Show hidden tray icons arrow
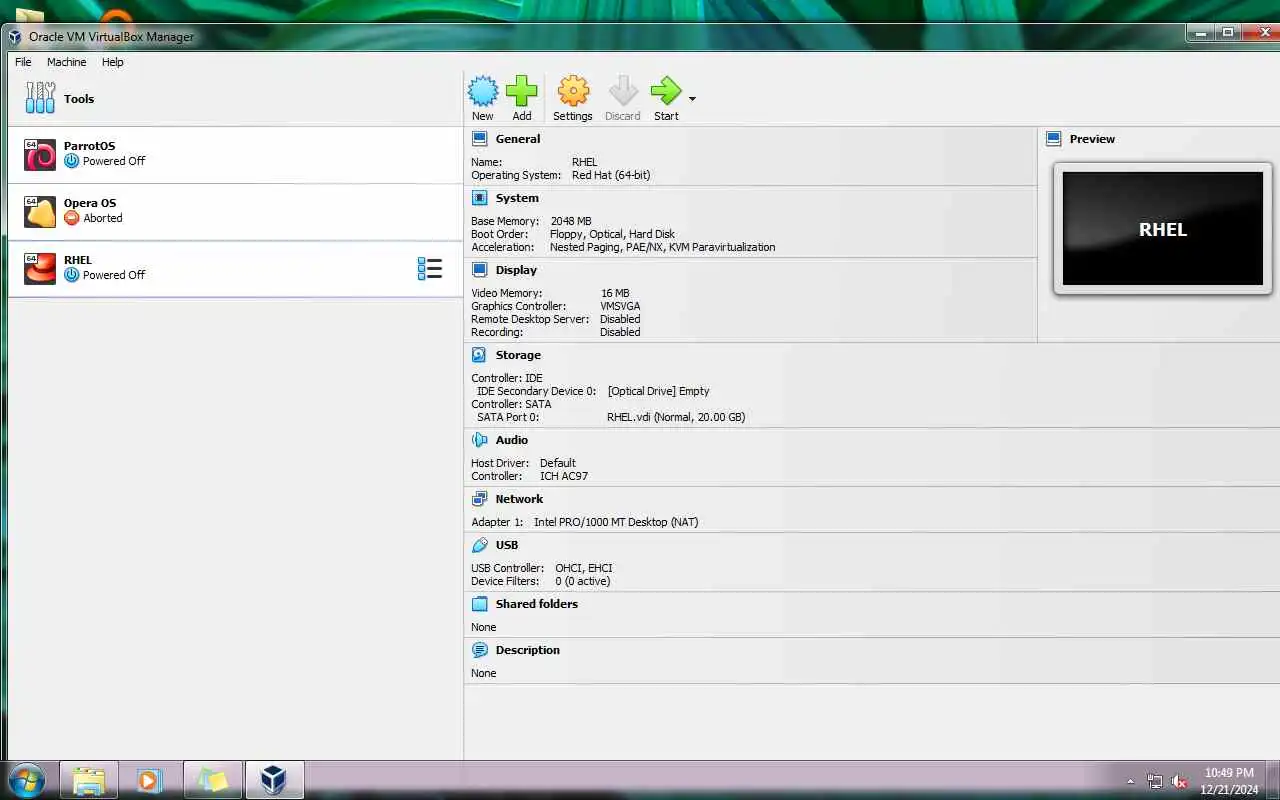The width and height of the screenshot is (1280, 800). (1131, 781)
